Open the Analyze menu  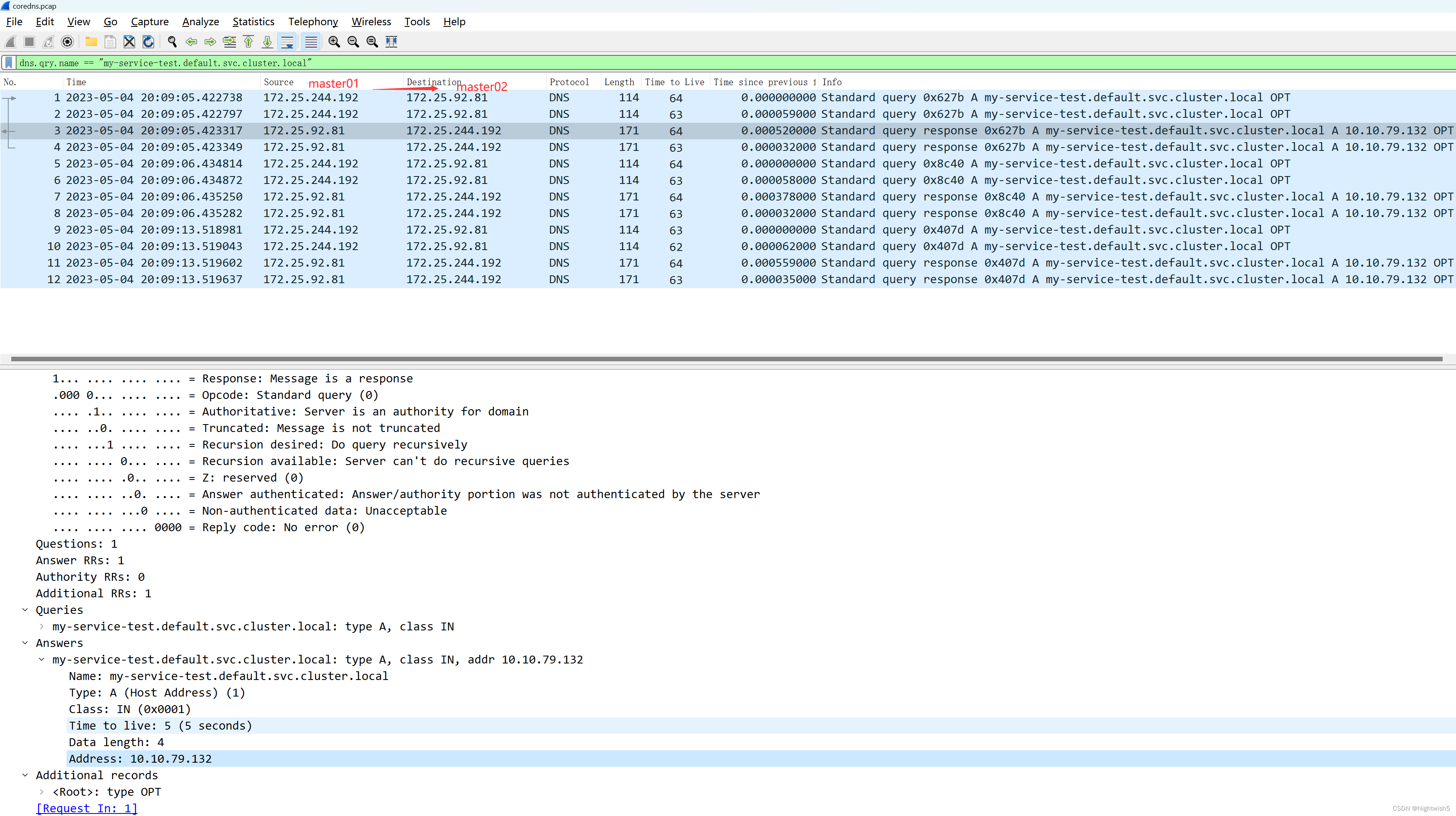[x=200, y=21]
